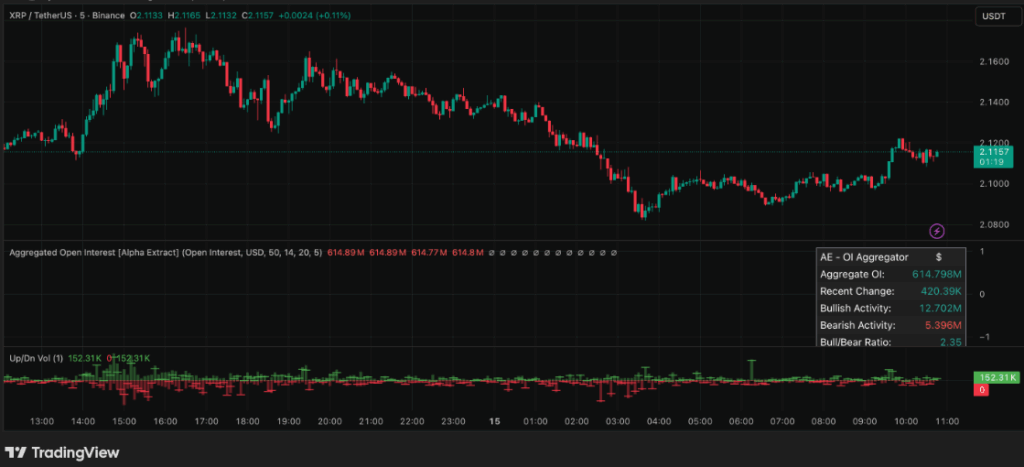Click the 614.77M open interest value
The height and width of the screenshot is (467, 1024).
pyautogui.click(x=428, y=252)
